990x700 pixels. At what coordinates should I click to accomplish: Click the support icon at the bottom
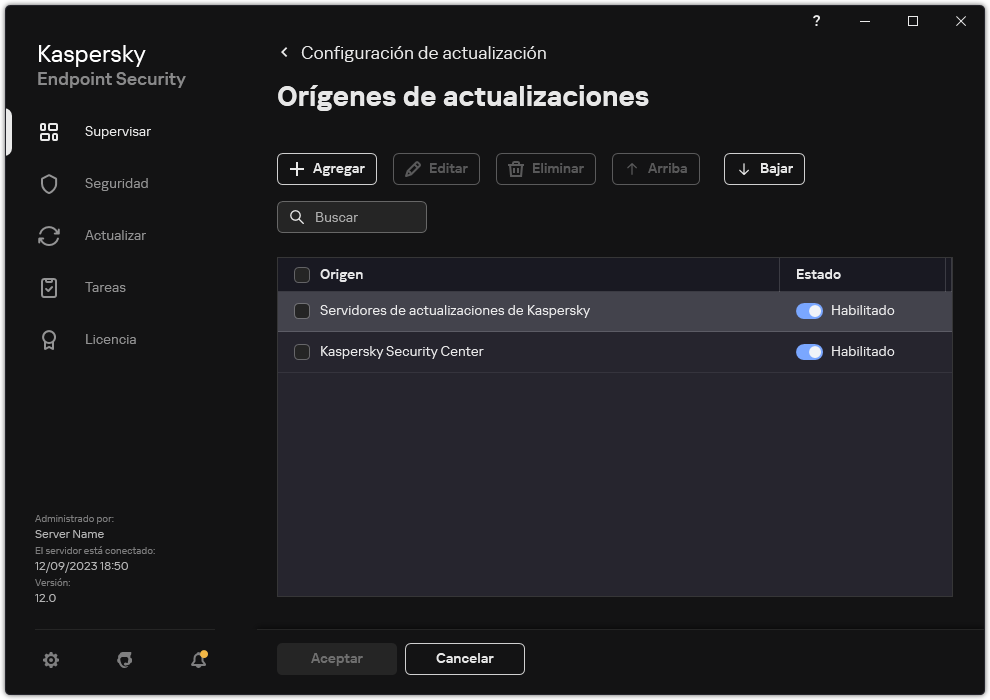coord(123,660)
